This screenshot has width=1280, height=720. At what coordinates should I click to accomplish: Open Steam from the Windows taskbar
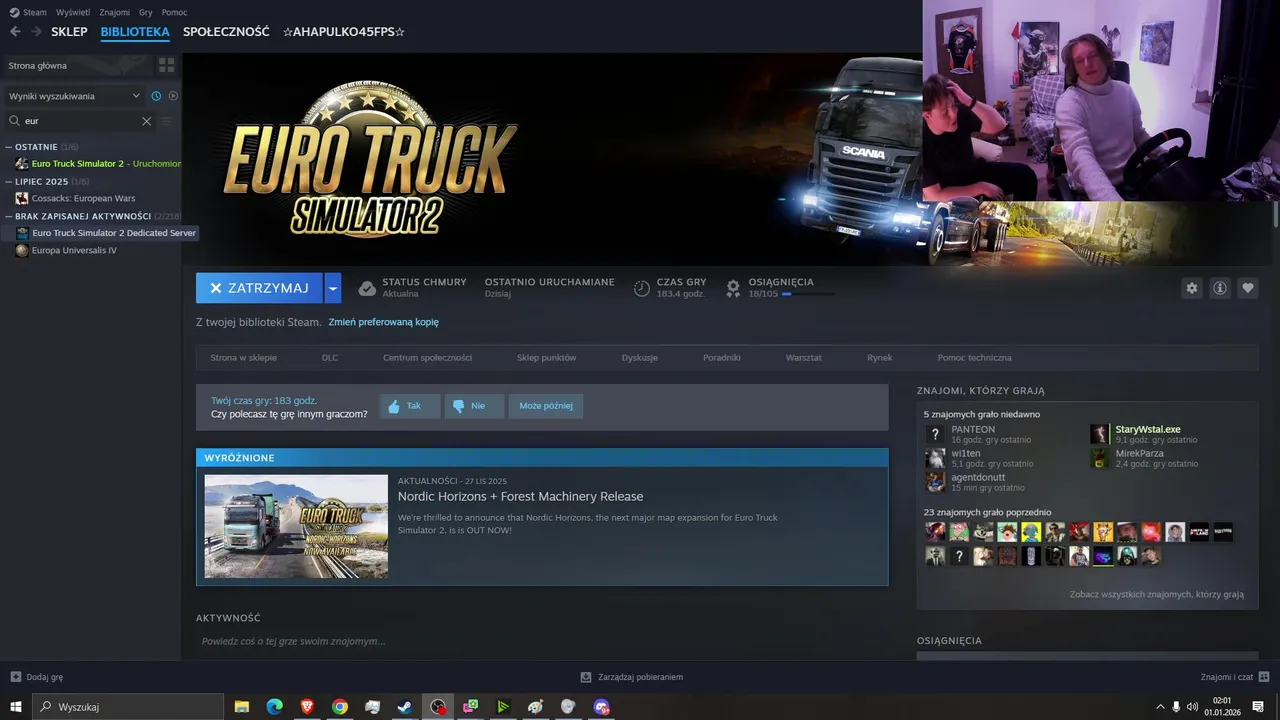[x=405, y=707]
